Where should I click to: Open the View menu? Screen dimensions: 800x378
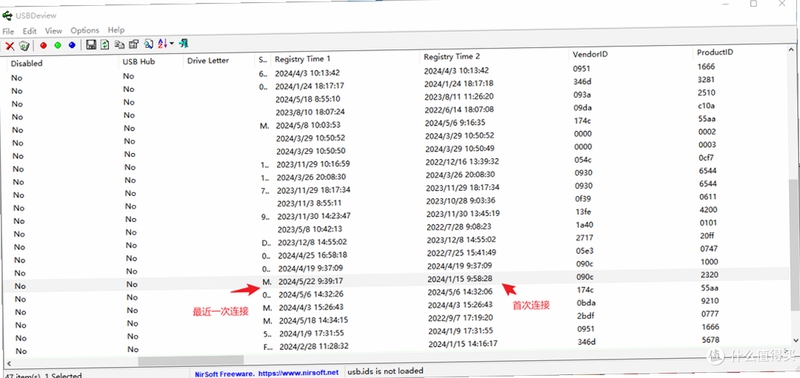tap(53, 31)
